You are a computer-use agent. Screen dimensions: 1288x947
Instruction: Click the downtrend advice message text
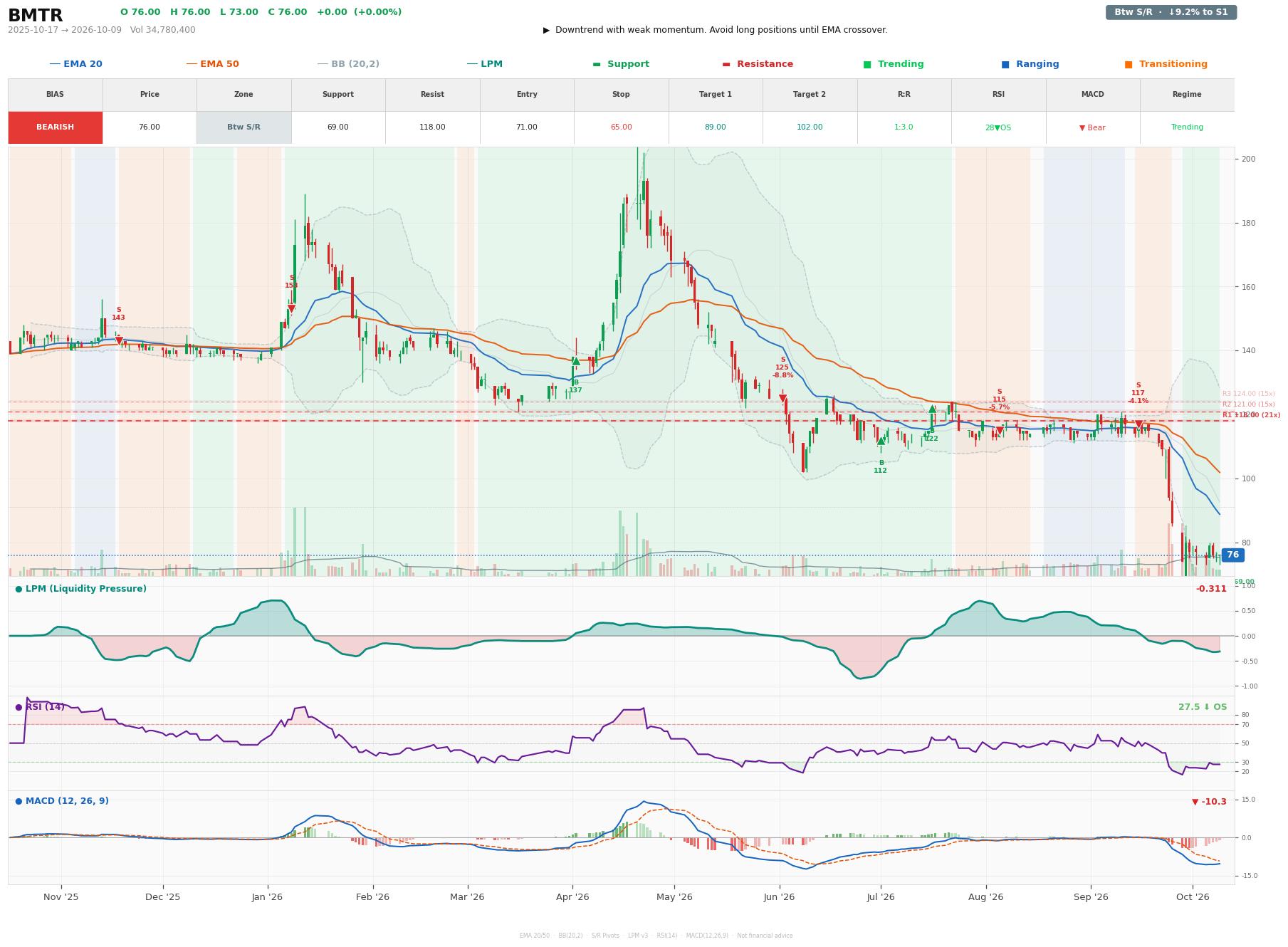(x=716, y=30)
